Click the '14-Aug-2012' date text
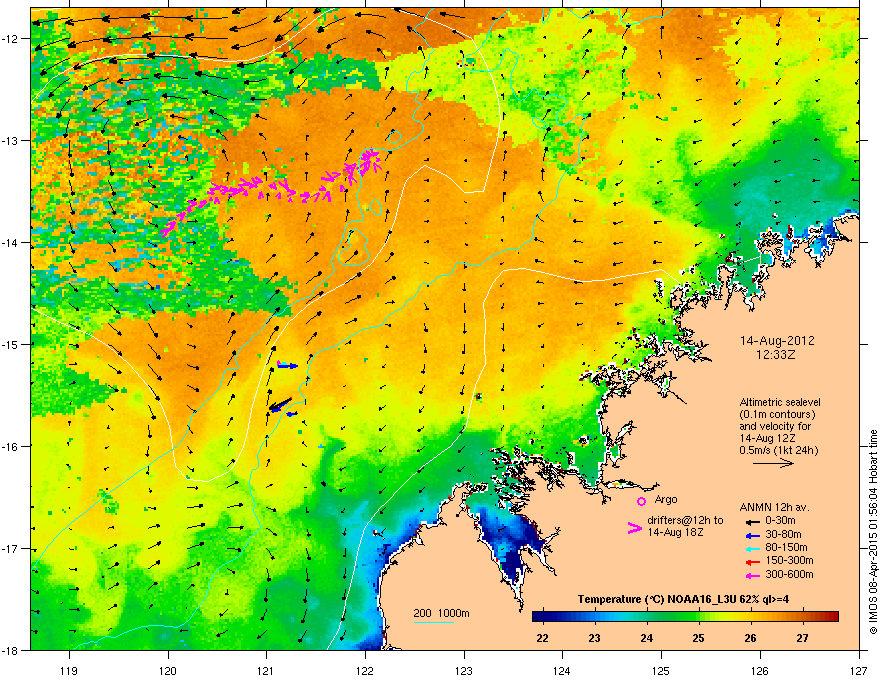The width and height of the screenshot is (880, 680). tap(777, 341)
